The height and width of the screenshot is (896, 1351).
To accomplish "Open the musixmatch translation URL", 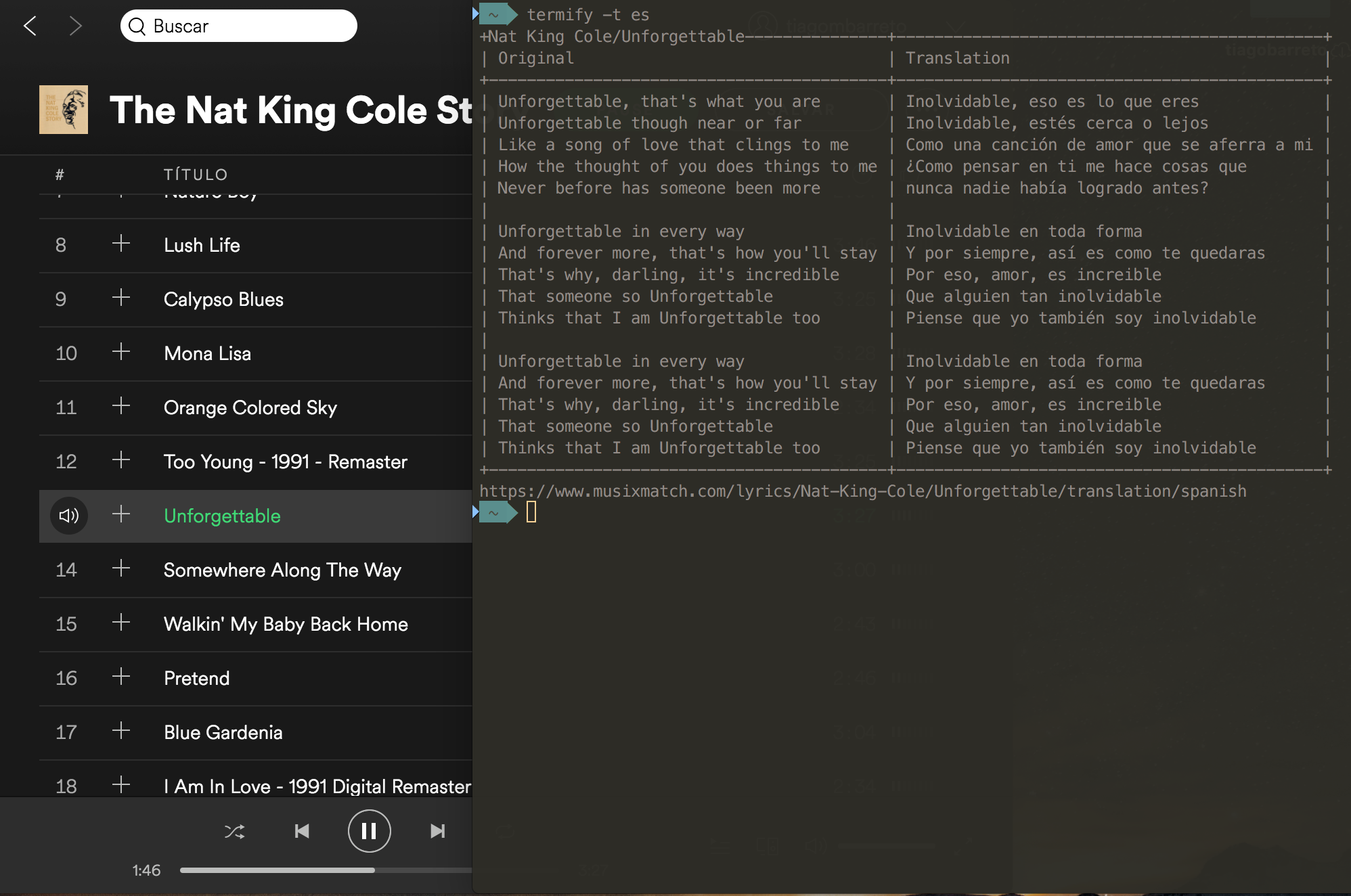I will coord(862,491).
